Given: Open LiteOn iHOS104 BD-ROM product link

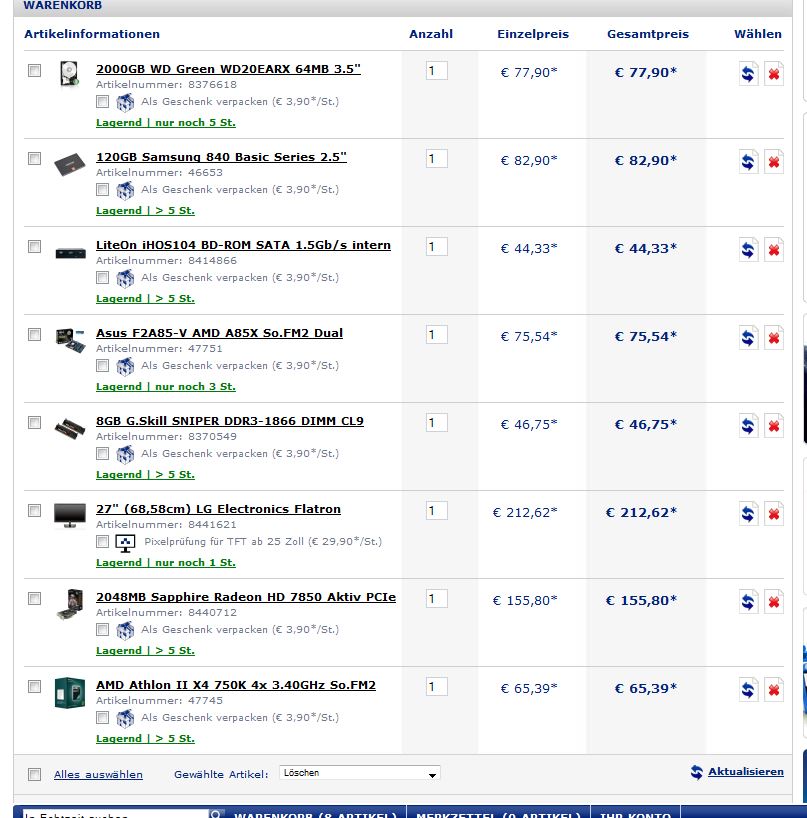Looking at the screenshot, I should (243, 246).
